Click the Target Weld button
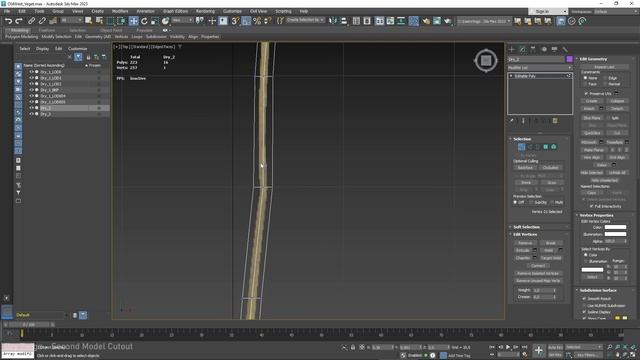 551,258
